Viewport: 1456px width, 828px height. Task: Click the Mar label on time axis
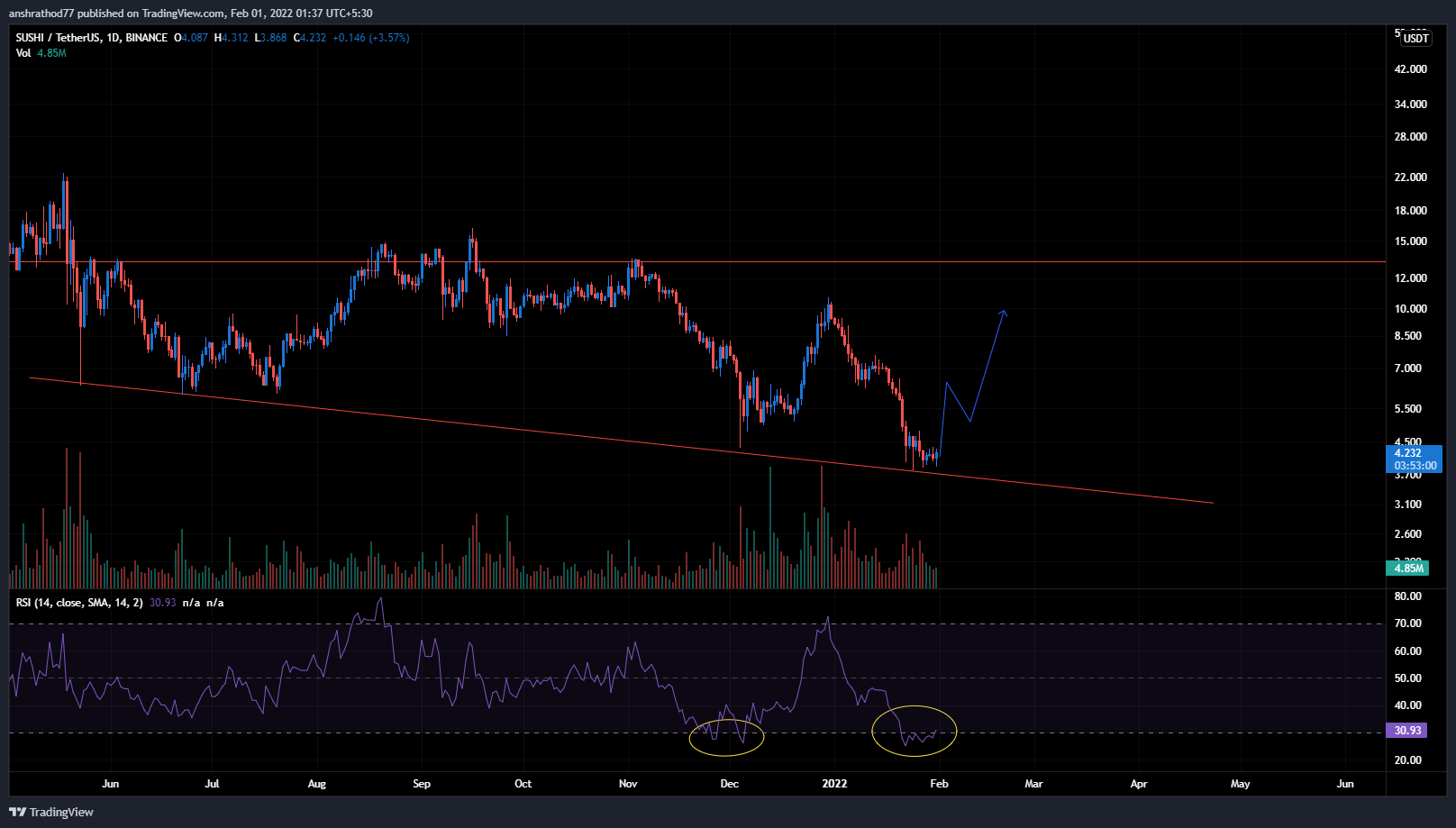[x=1034, y=784]
